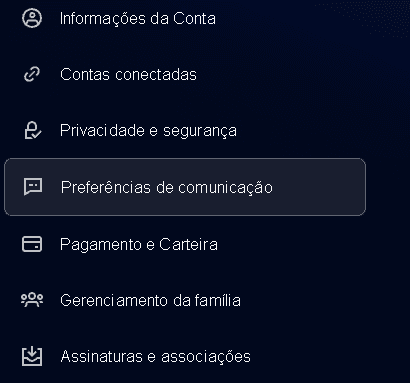The height and width of the screenshot is (383, 410).
Task: Click the download tray icon beside Assinaturas
Action: [32, 356]
